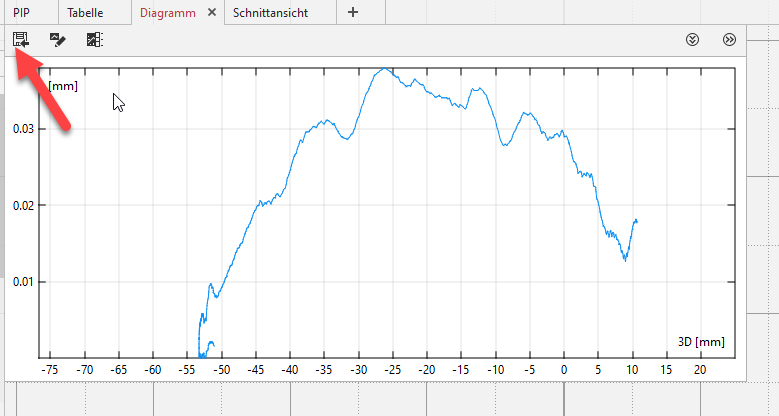Click the curve's right end point

[636, 220]
